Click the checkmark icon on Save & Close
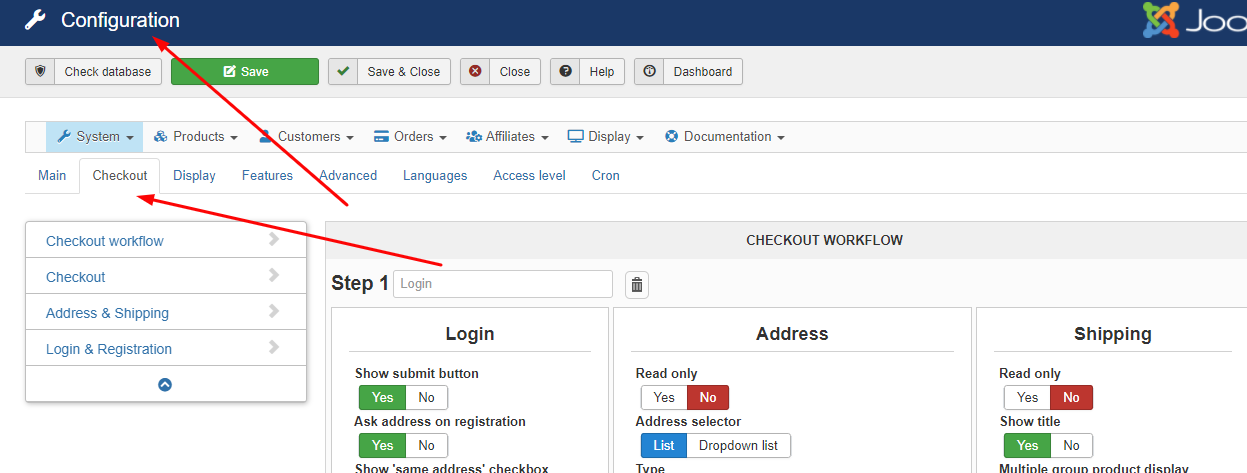1247x473 pixels. (343, 72)
